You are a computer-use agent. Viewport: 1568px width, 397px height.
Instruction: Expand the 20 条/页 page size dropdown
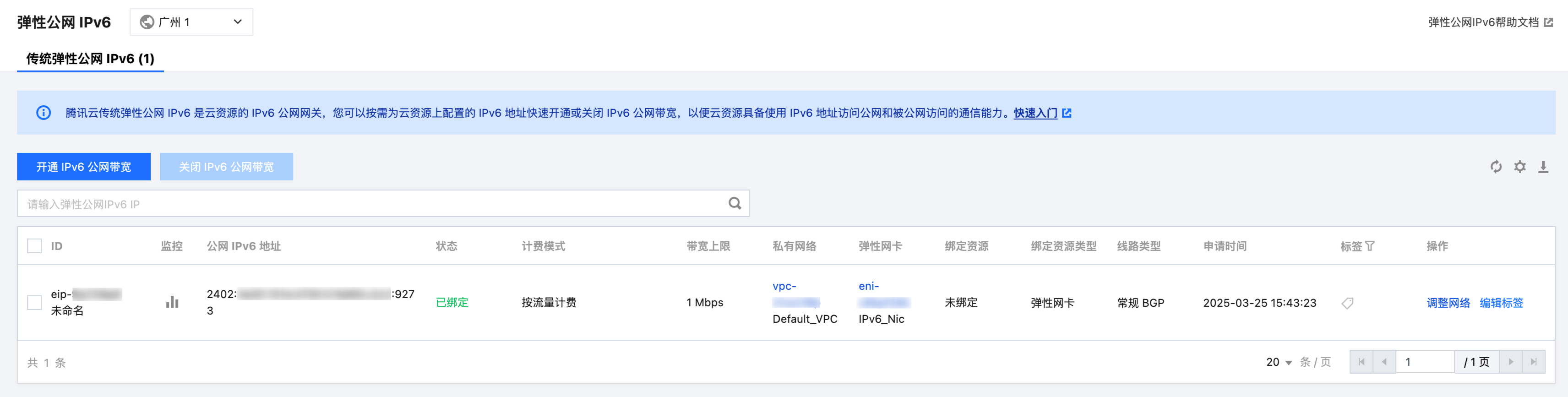tap(1279, 362)
